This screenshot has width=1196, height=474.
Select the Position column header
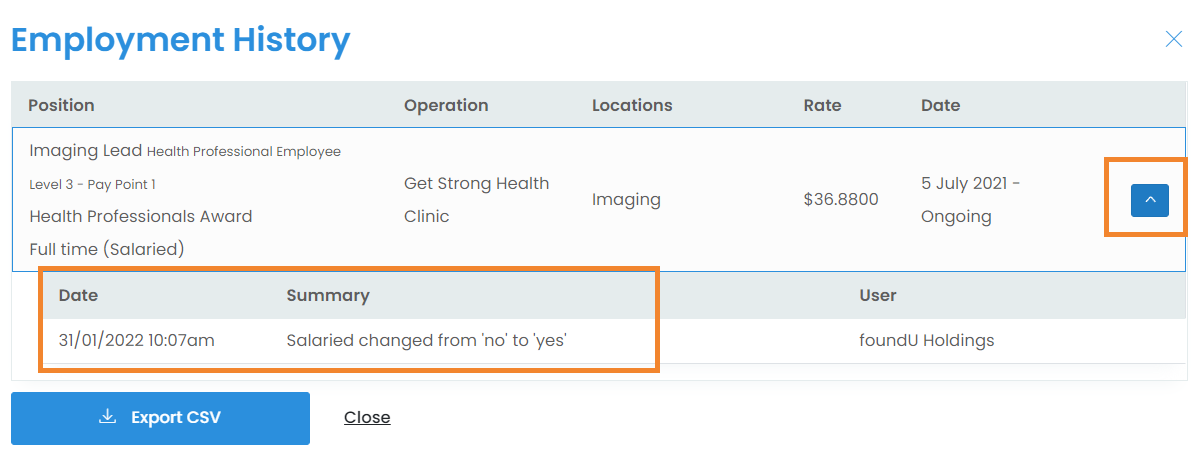pos(61,105)
